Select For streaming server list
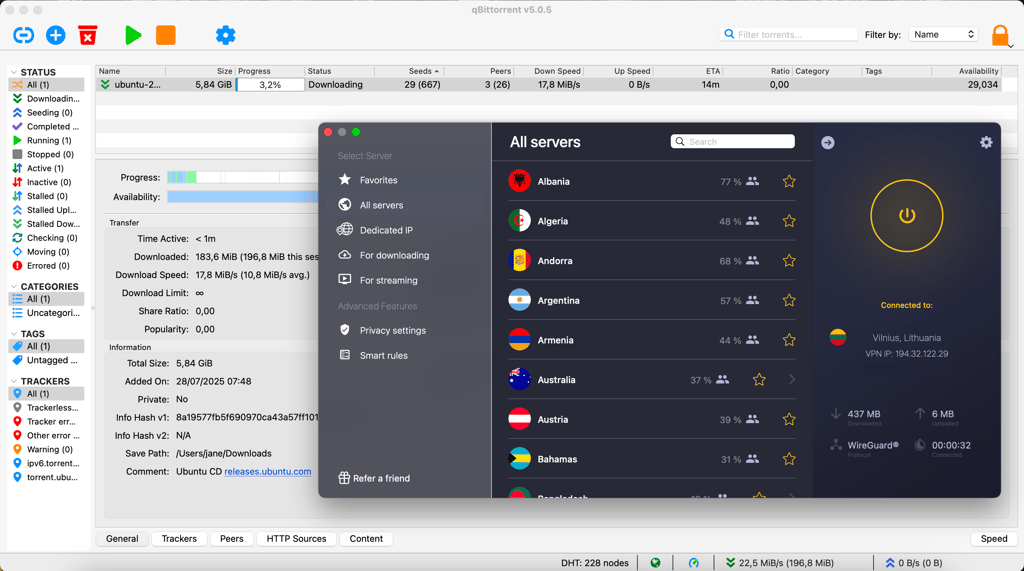Image resolution: width=1024 pixels, height=571 pixels. [389, 280]
